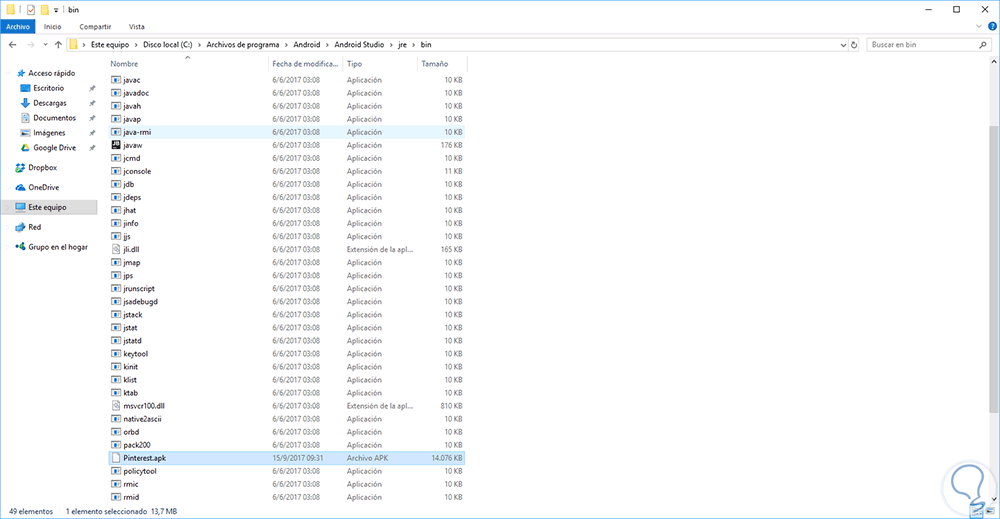1000x519 pixels.
Task: Select the jsadebugd file row
Action: 286,302
